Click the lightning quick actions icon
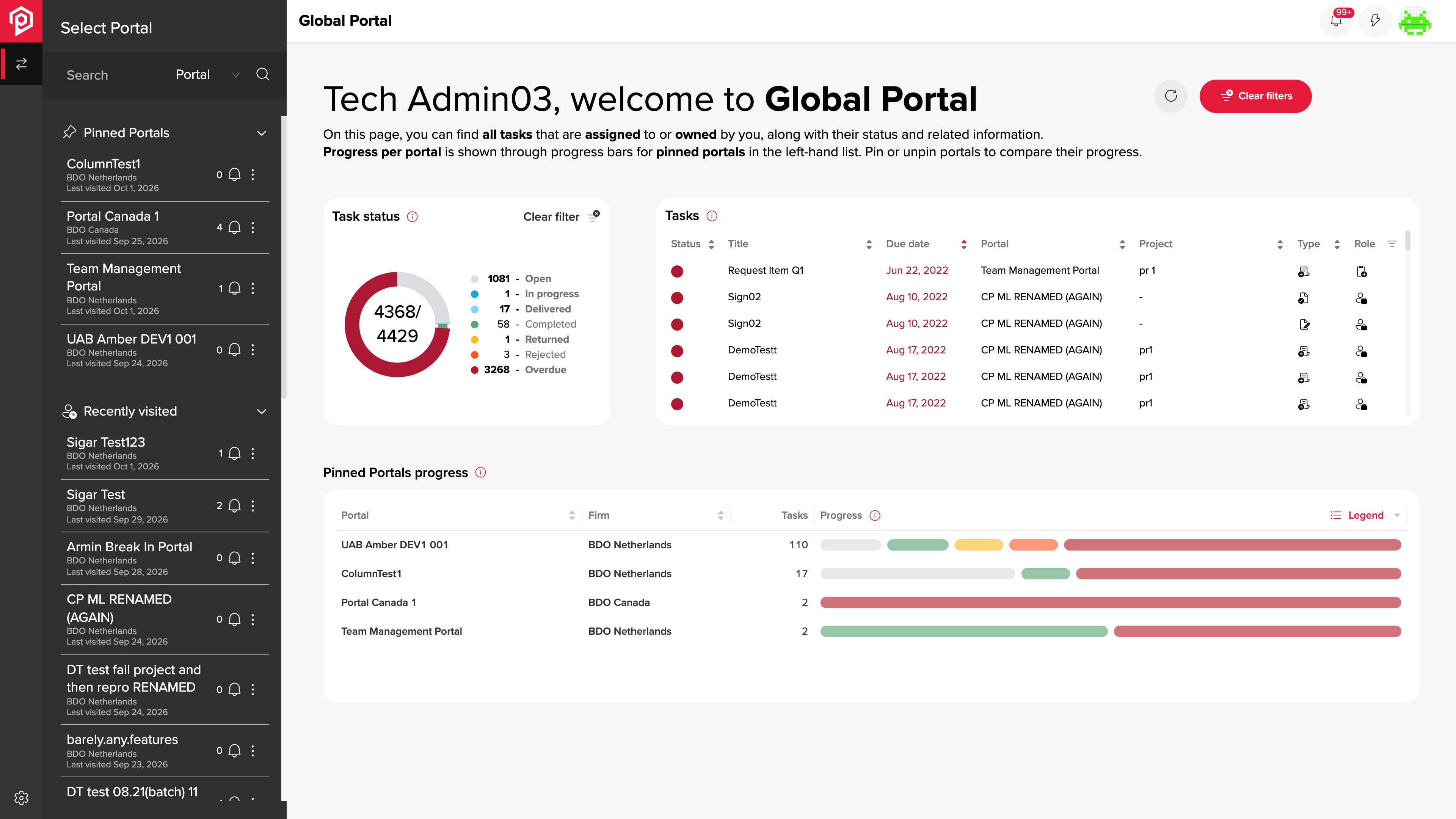Screen dimensions: 1456x819 pyautogui.click(x=1375, y=21)
